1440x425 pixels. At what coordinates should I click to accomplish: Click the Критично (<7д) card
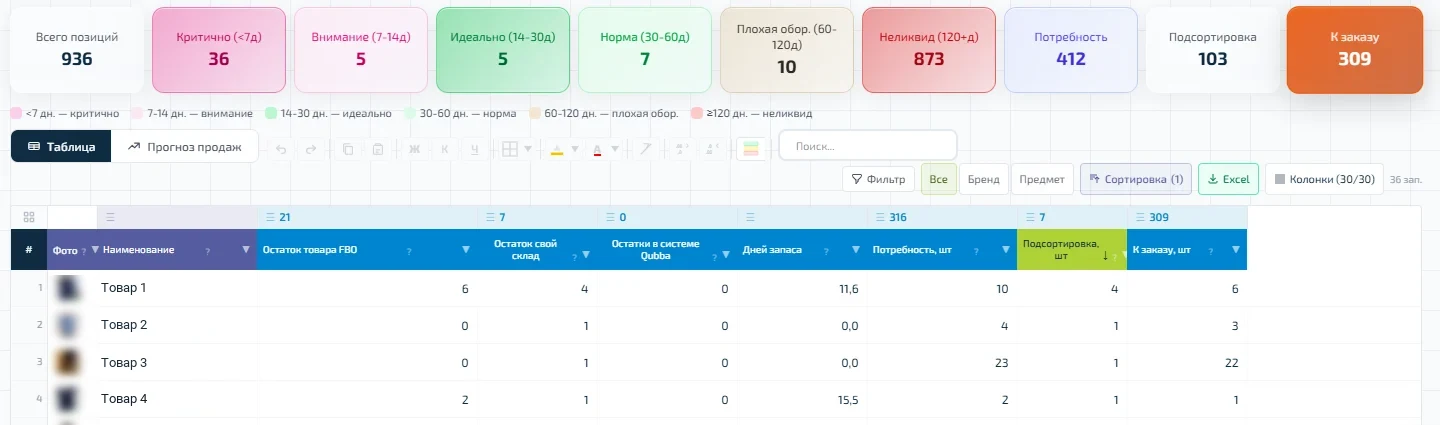[x=219, y=50]
